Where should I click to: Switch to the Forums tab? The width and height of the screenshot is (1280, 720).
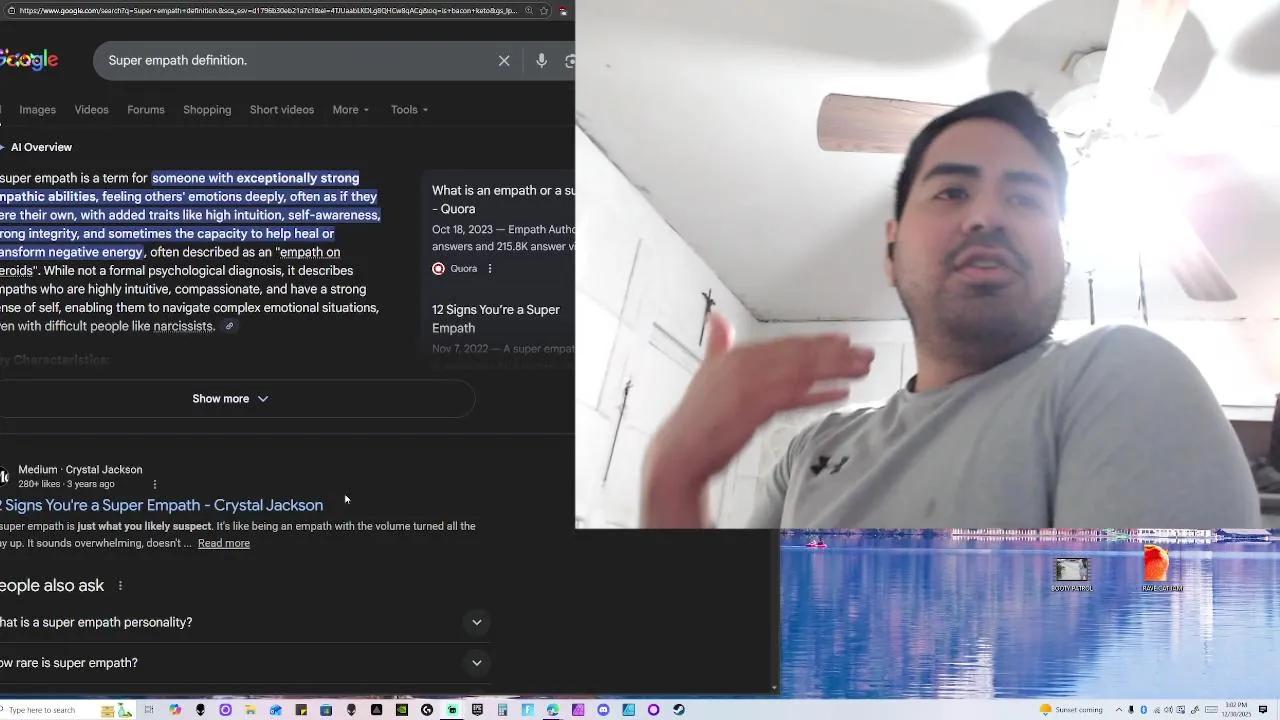pos(145,110)
